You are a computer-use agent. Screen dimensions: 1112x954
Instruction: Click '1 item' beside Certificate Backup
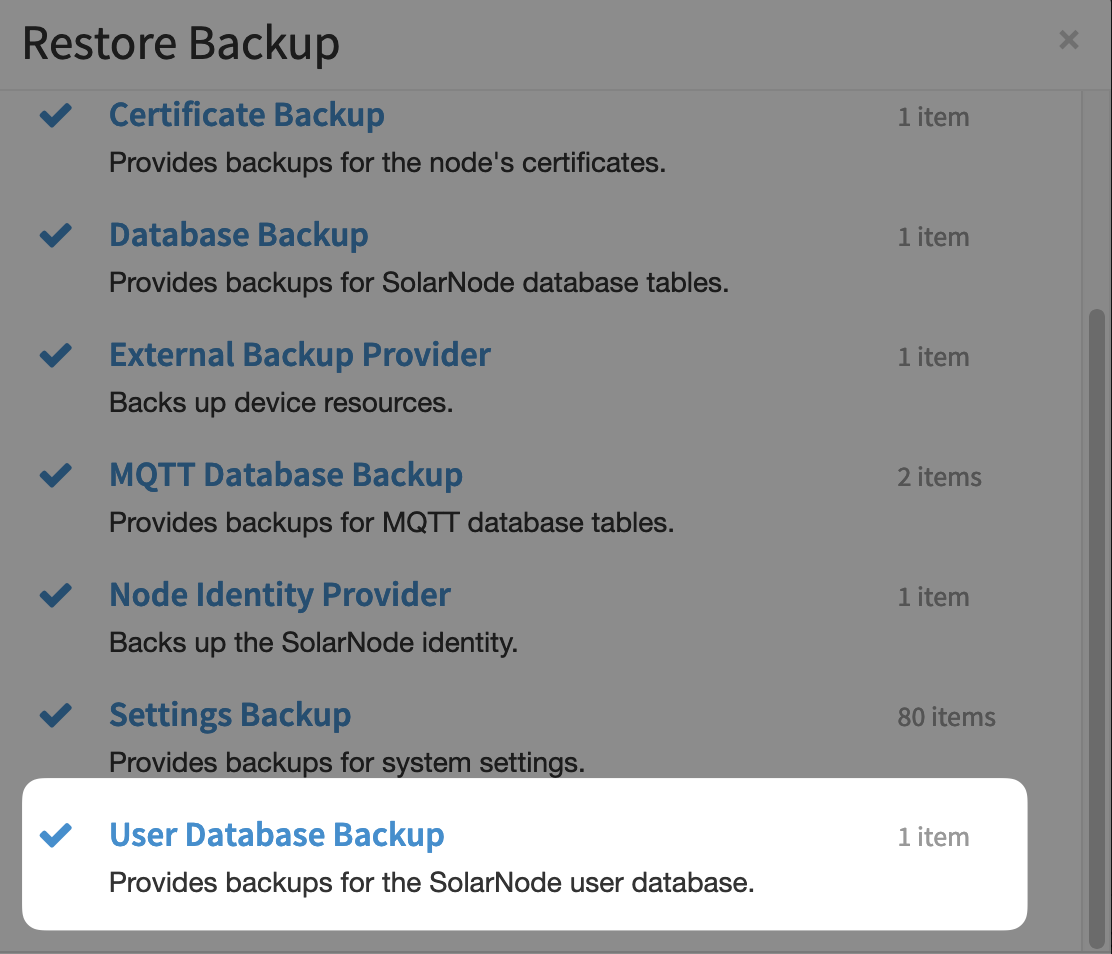tap(933, 117)
